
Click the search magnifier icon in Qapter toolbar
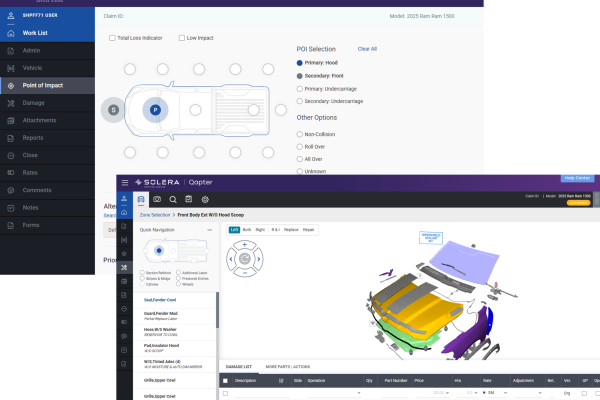pos(173,199)
